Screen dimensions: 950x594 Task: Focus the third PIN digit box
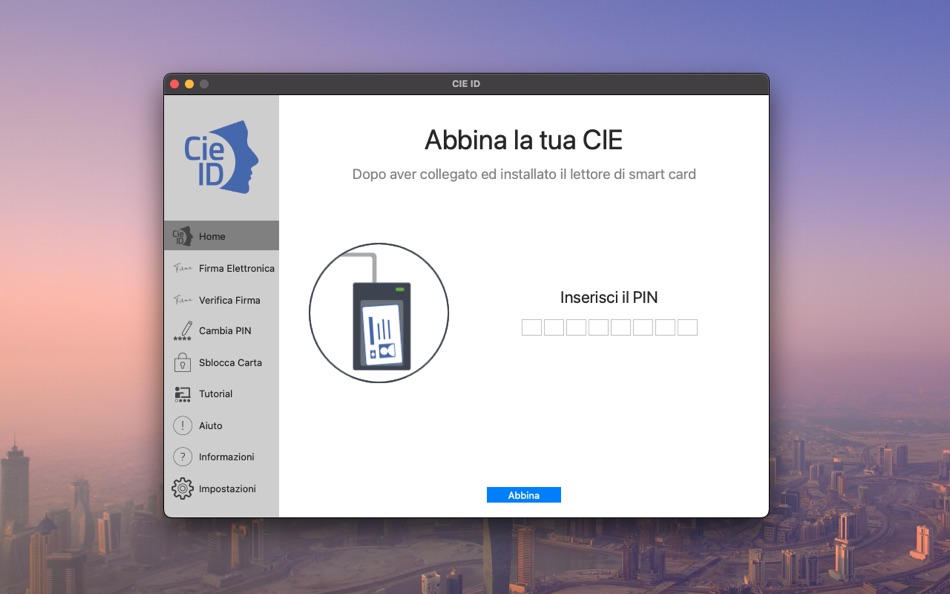click(576, 327)
